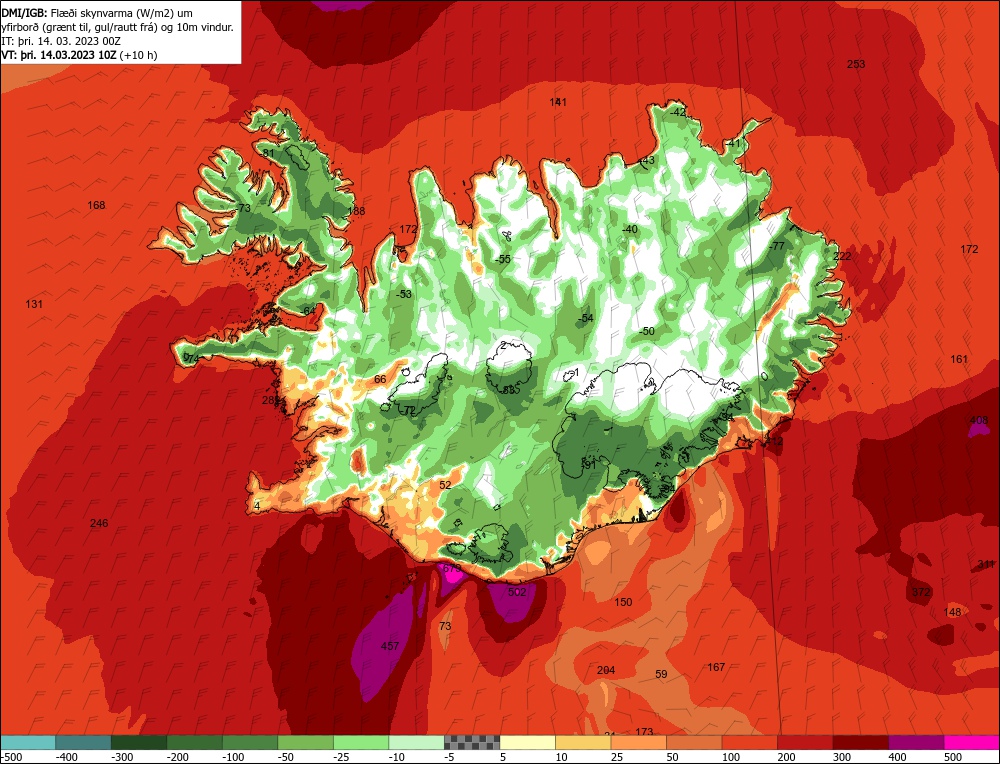Click the value '502' in the purple area off the south coast
Image resolution: width=1000 pixels, height=764 pixels.
pyautogui.click(x=517, y=592)
